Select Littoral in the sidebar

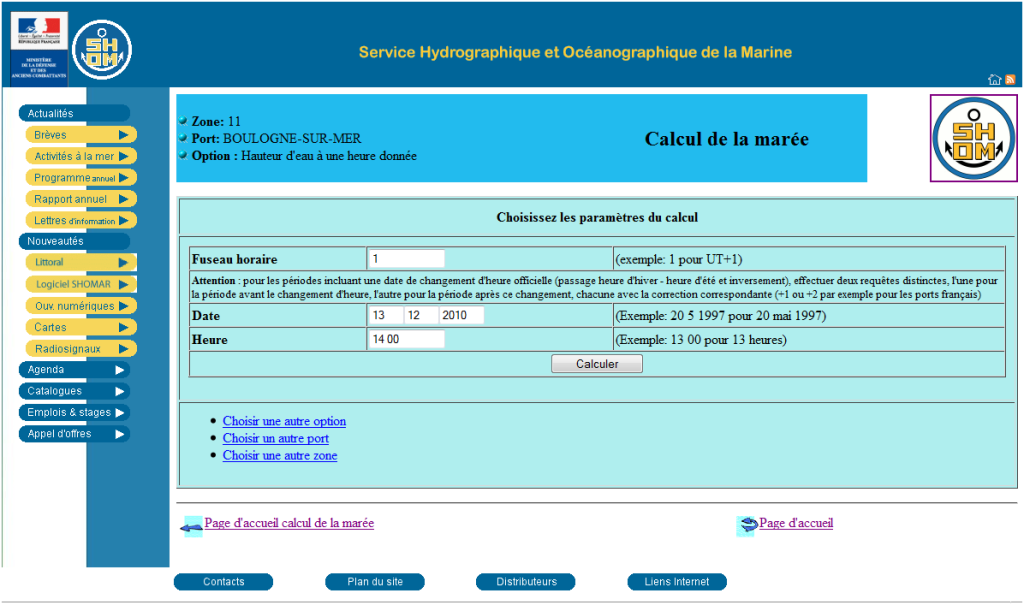81,262
